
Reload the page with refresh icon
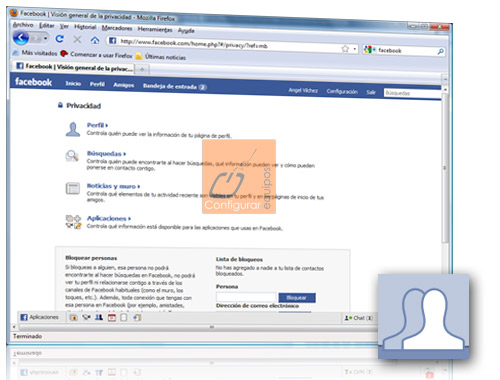[60, 39]
